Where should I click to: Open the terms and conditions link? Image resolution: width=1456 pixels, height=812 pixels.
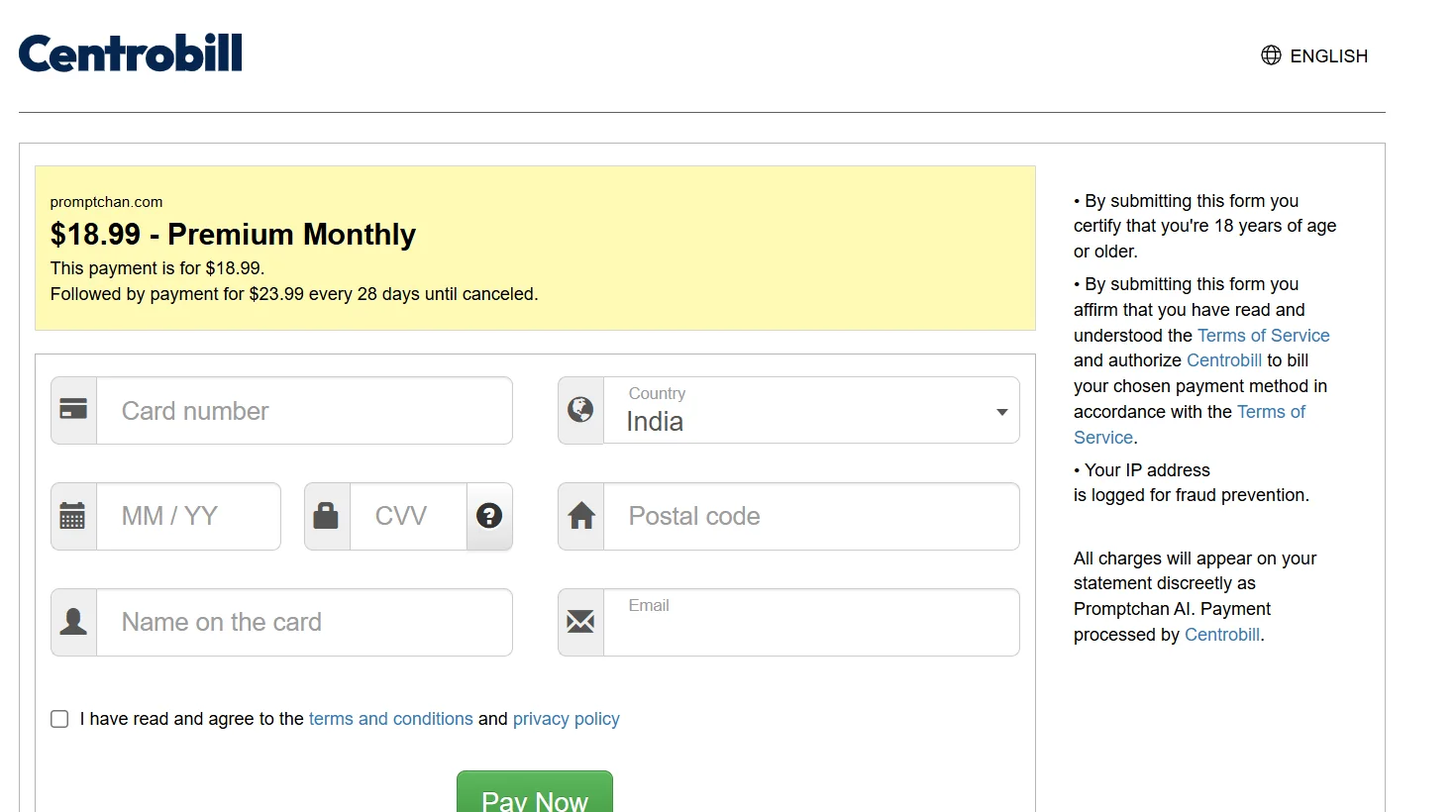(x=391, y=719)
